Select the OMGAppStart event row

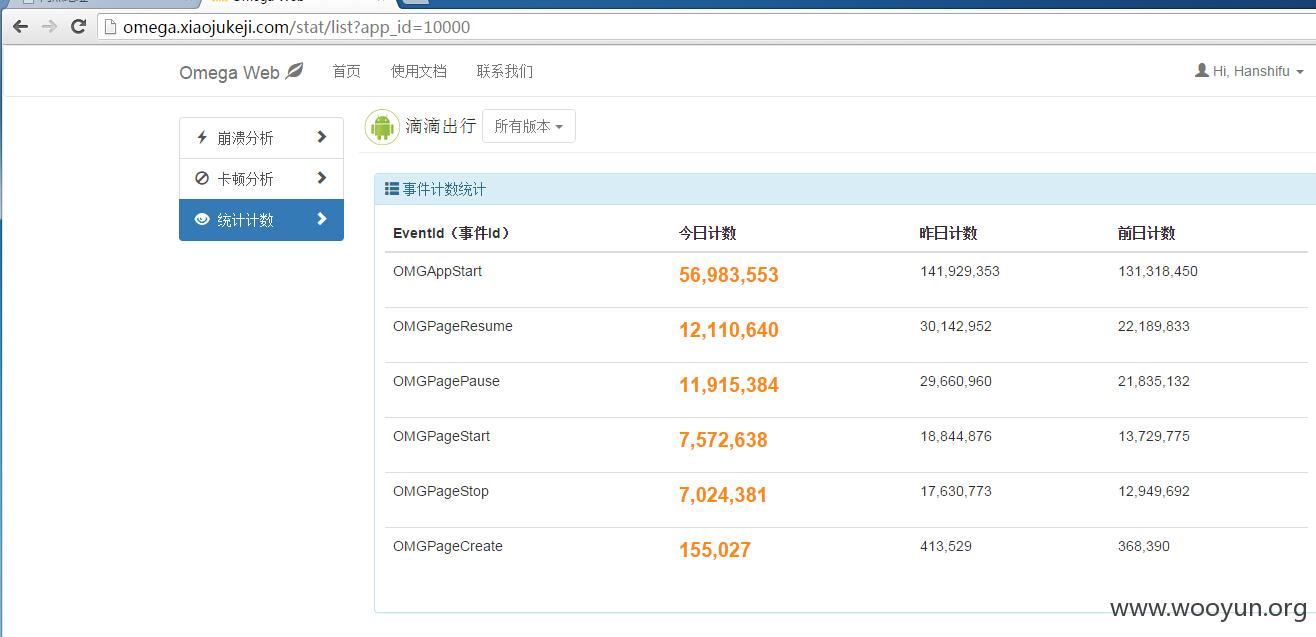(846, 280)
